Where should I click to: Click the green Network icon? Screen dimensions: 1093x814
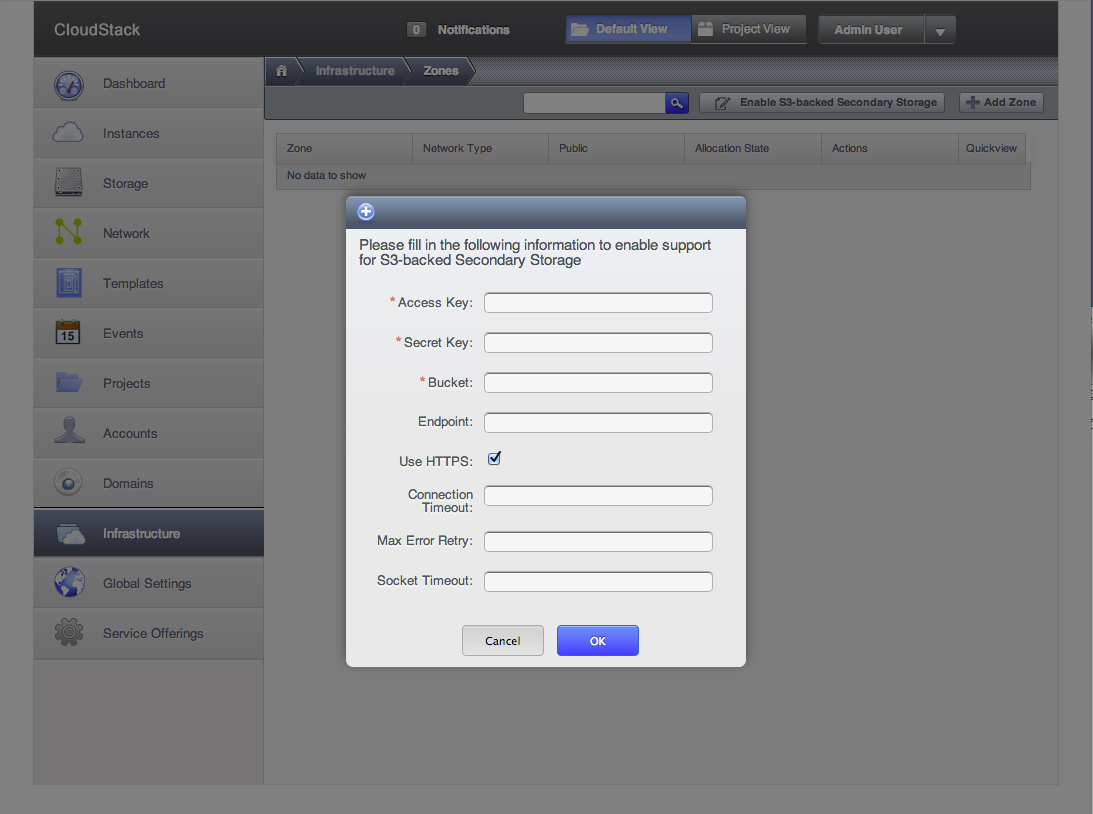(68, 231)
